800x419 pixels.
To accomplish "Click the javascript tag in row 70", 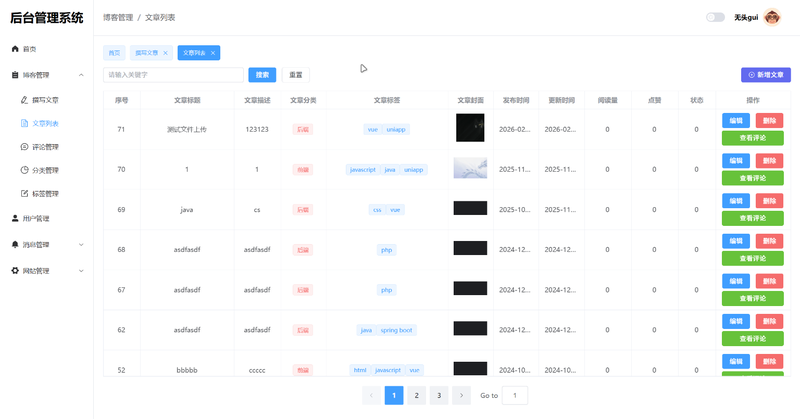I will (363, 170).
